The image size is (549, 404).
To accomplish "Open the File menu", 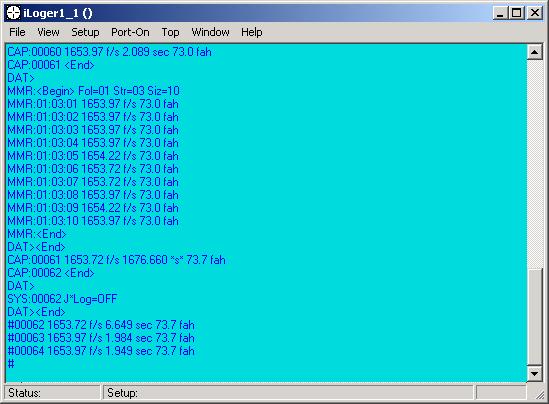I will [17, 32].
